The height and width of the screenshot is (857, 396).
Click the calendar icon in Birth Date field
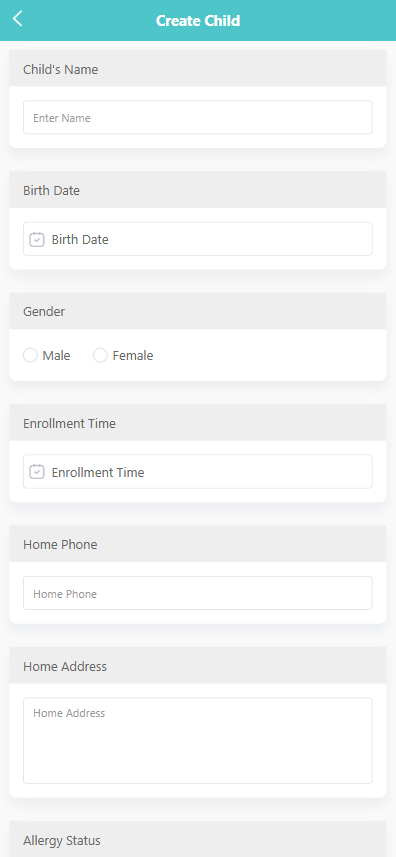point(37,239)
